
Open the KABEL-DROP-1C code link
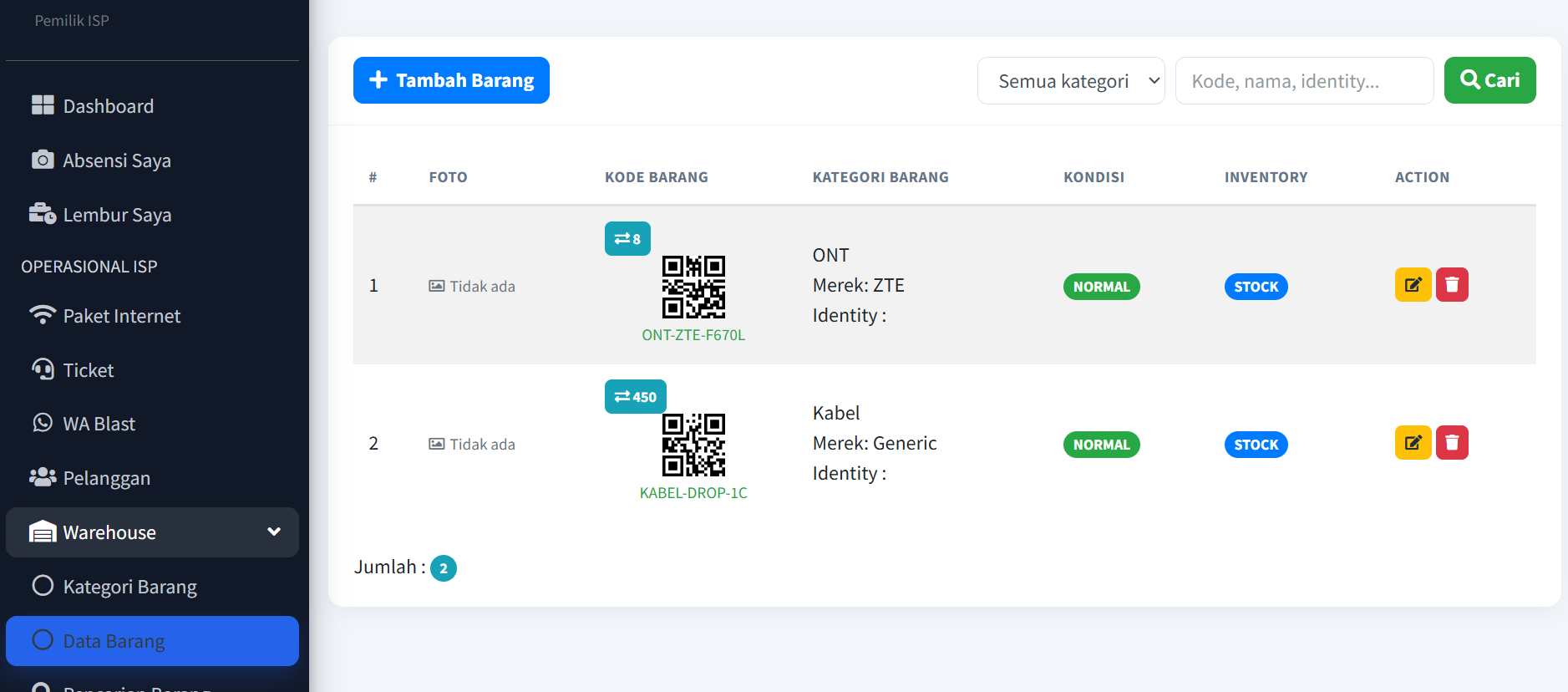pyautogui.click(x=693, y=493)
